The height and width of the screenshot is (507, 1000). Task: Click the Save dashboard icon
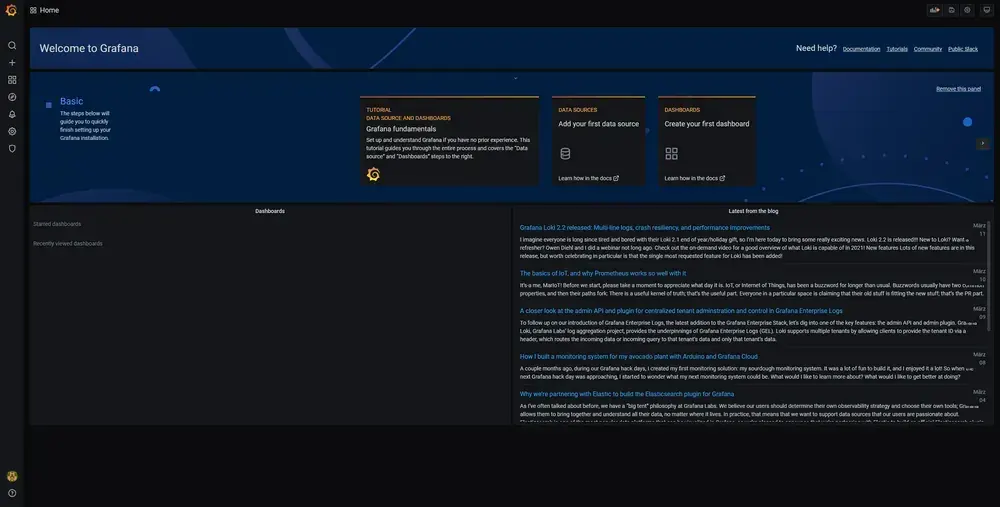[x=952, y=10]
